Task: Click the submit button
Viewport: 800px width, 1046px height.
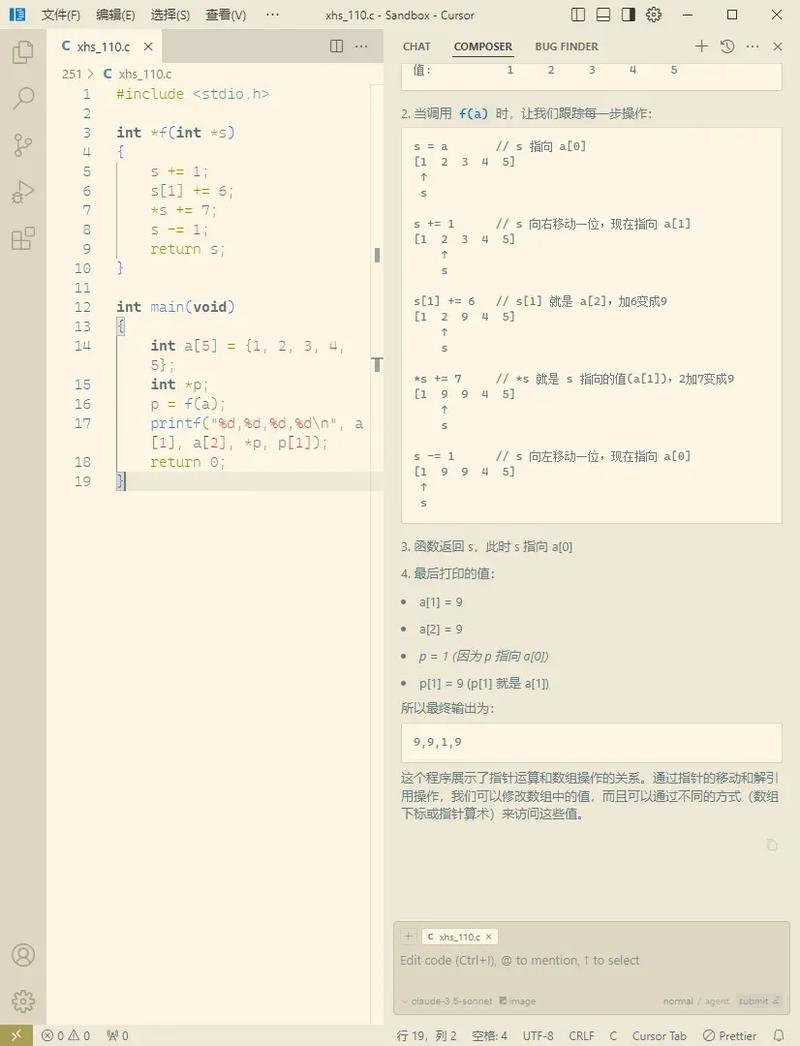Action: coord(759,1001)
